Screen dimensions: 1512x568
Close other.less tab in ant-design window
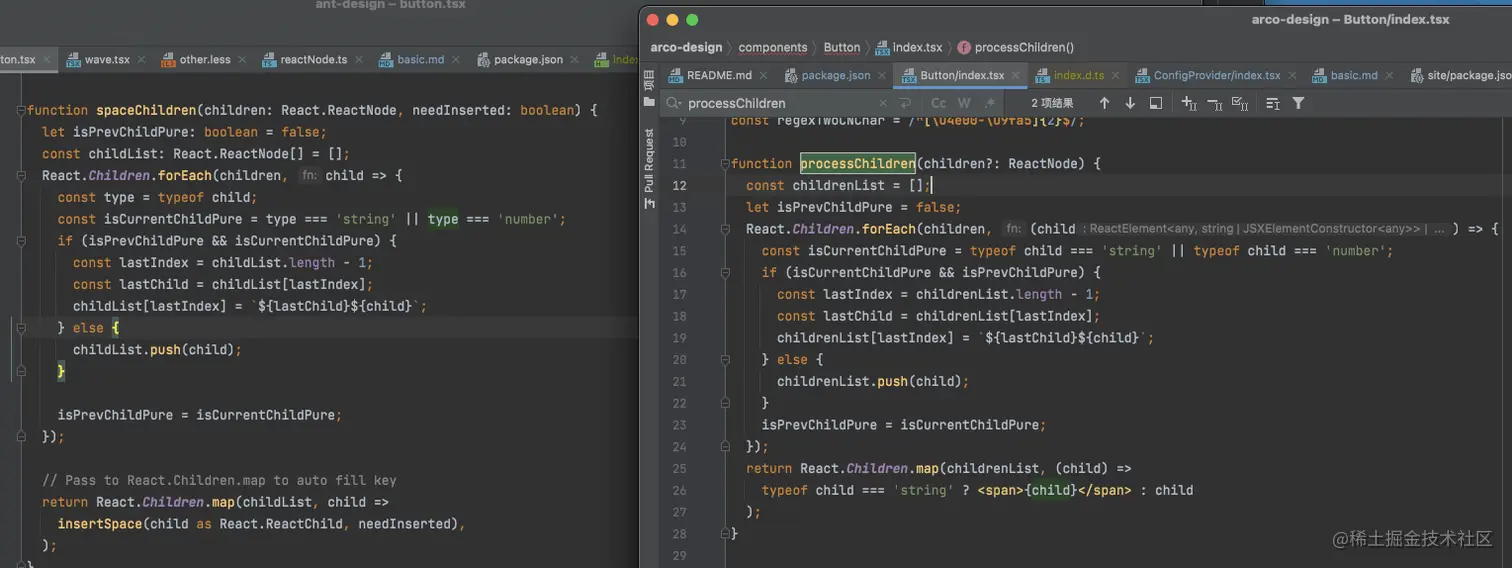click(x=241, y=60)
